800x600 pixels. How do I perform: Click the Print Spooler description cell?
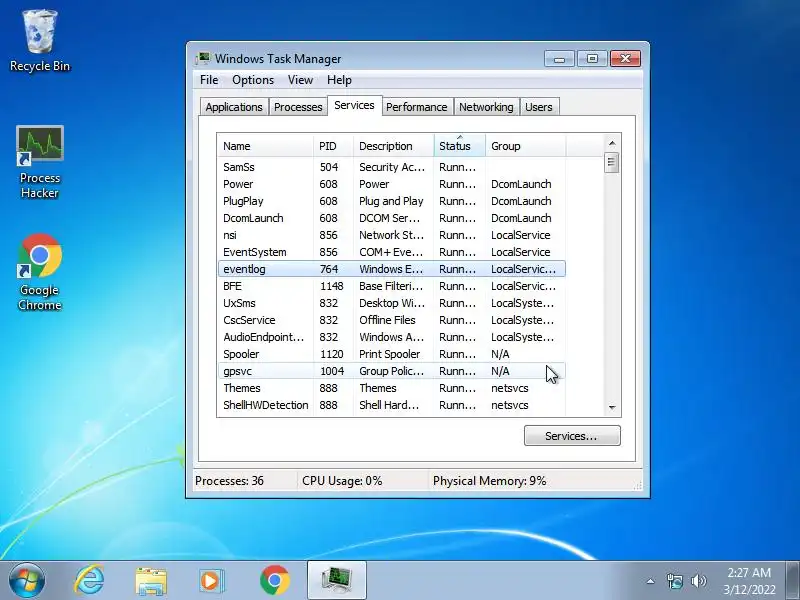pos(390,354)
